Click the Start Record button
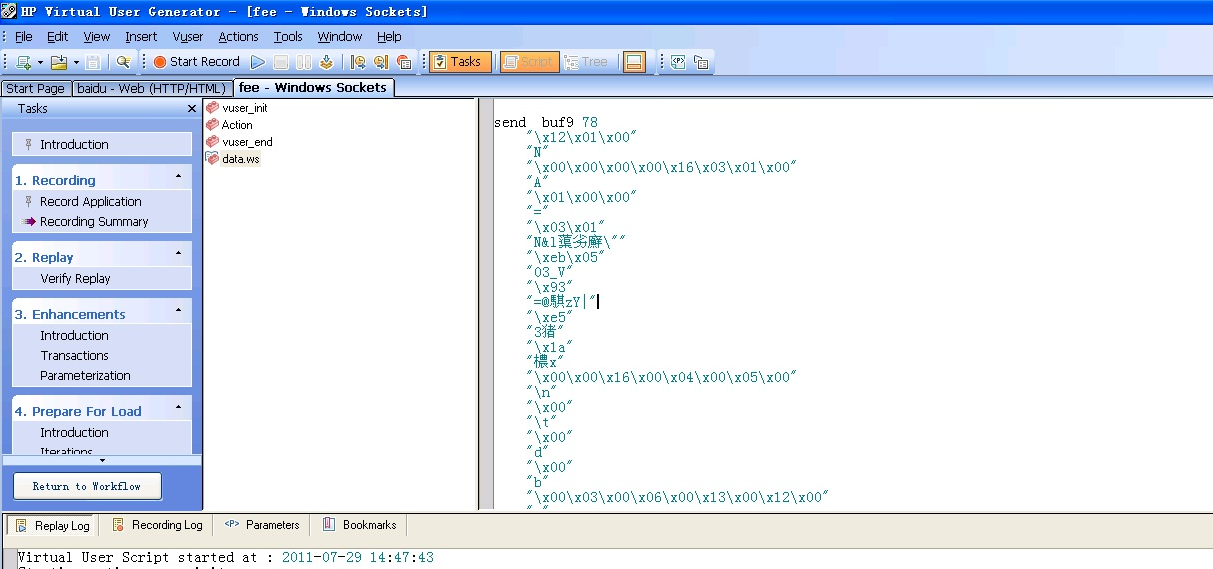This screenshot has height=569, width=1213. [196, 62]
